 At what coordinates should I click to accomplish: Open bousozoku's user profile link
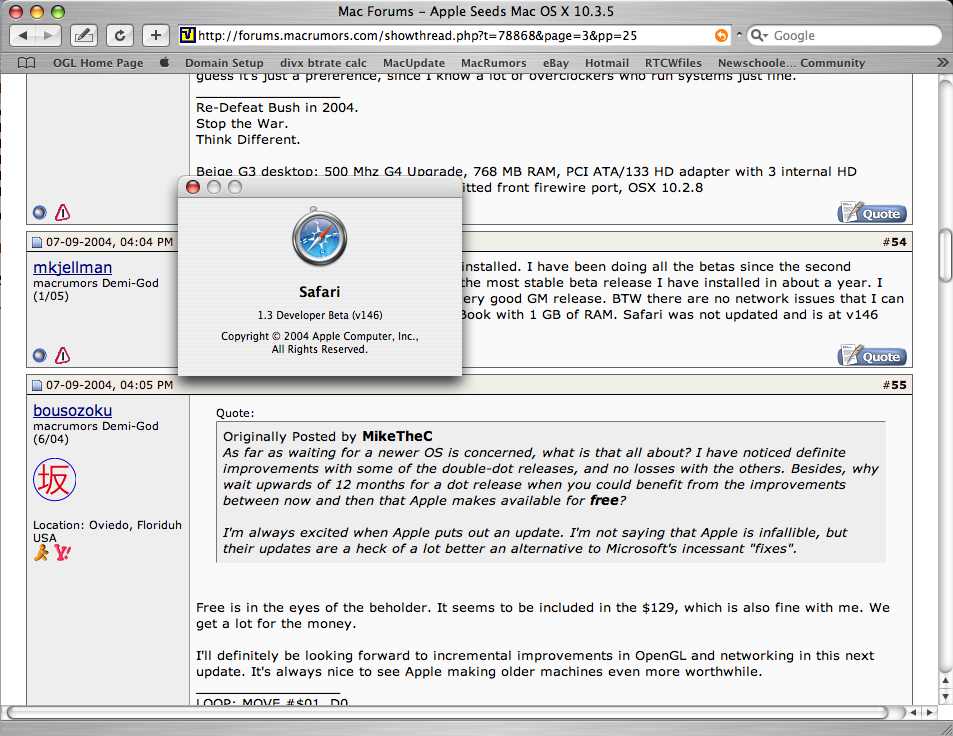pyautogui.click(x=72, y=410)
